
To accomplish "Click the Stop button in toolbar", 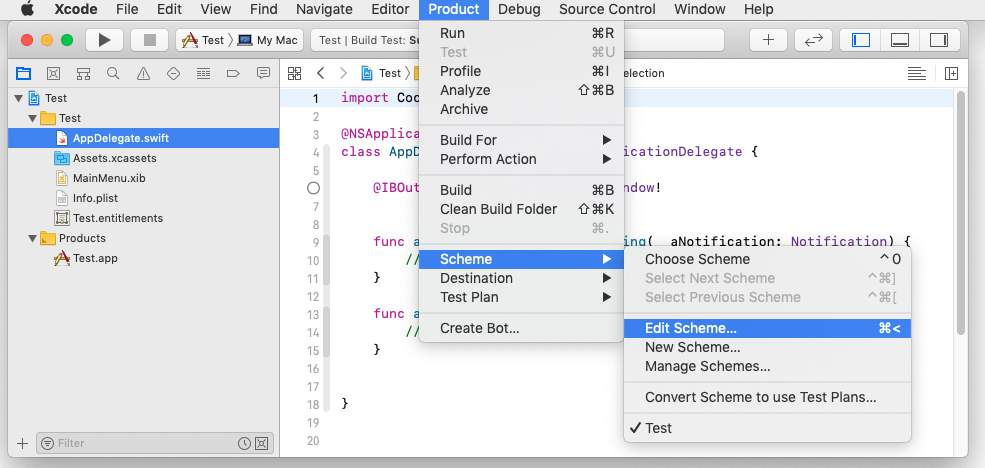I will pos(150,40).
